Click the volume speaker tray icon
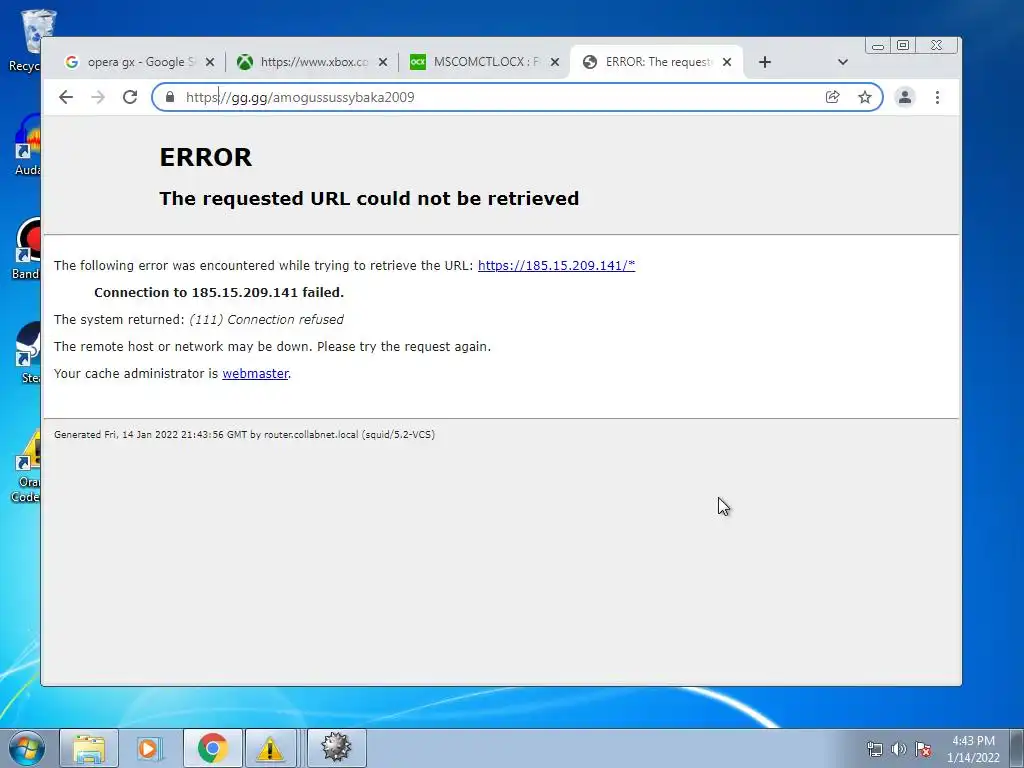This screenshot has height=768, width=1024. (x=899, y=749)
